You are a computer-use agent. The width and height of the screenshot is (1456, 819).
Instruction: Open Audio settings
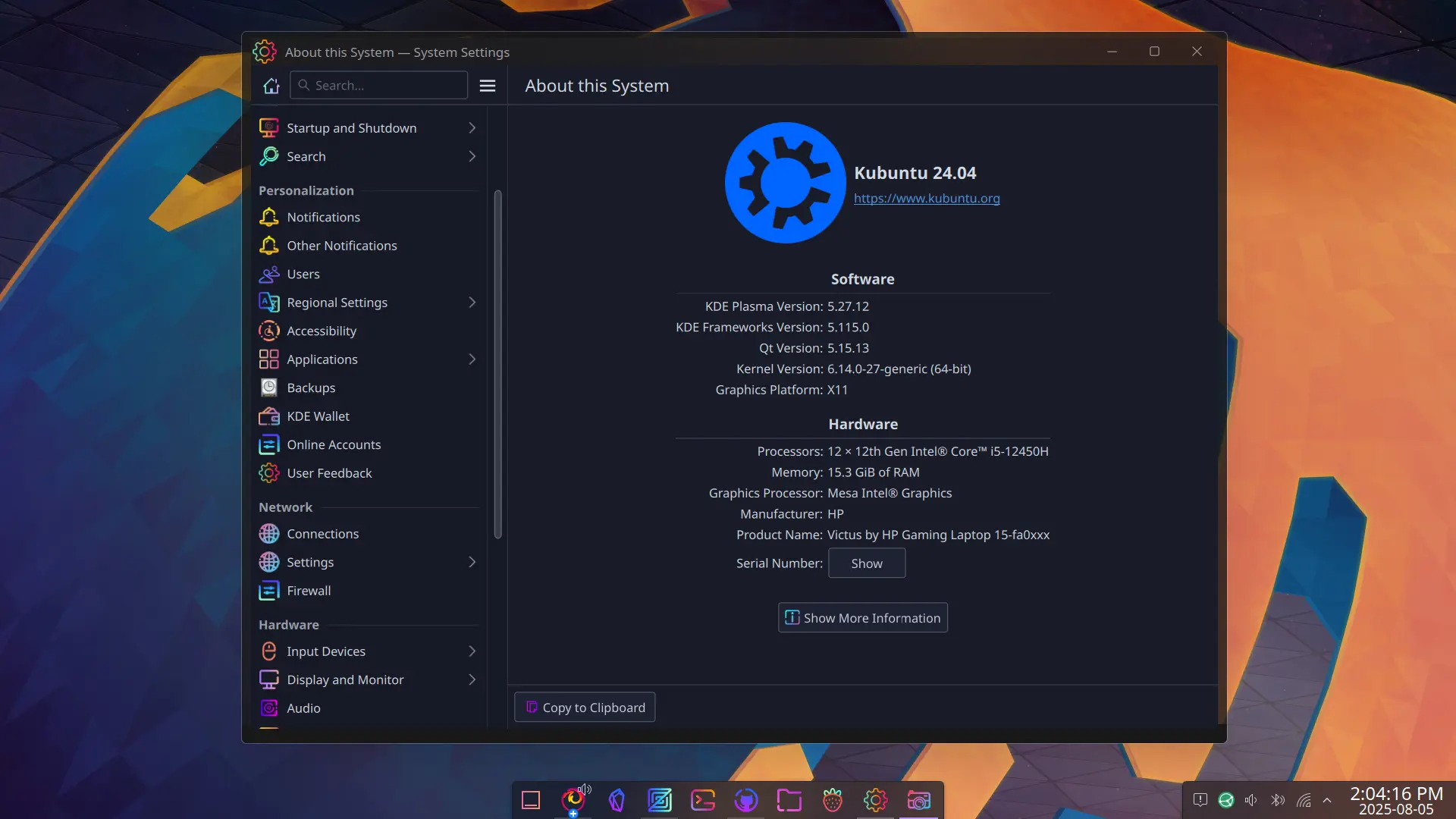click(x=368, y=708)
